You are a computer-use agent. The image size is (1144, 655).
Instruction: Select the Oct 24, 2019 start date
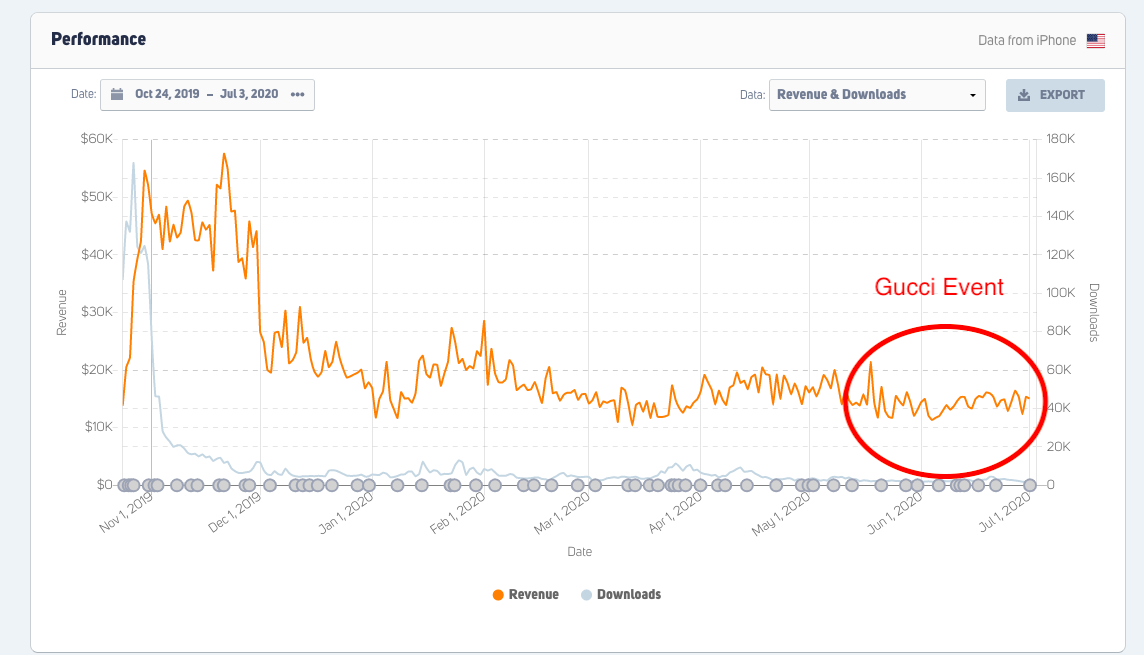(x=167, y=94)
